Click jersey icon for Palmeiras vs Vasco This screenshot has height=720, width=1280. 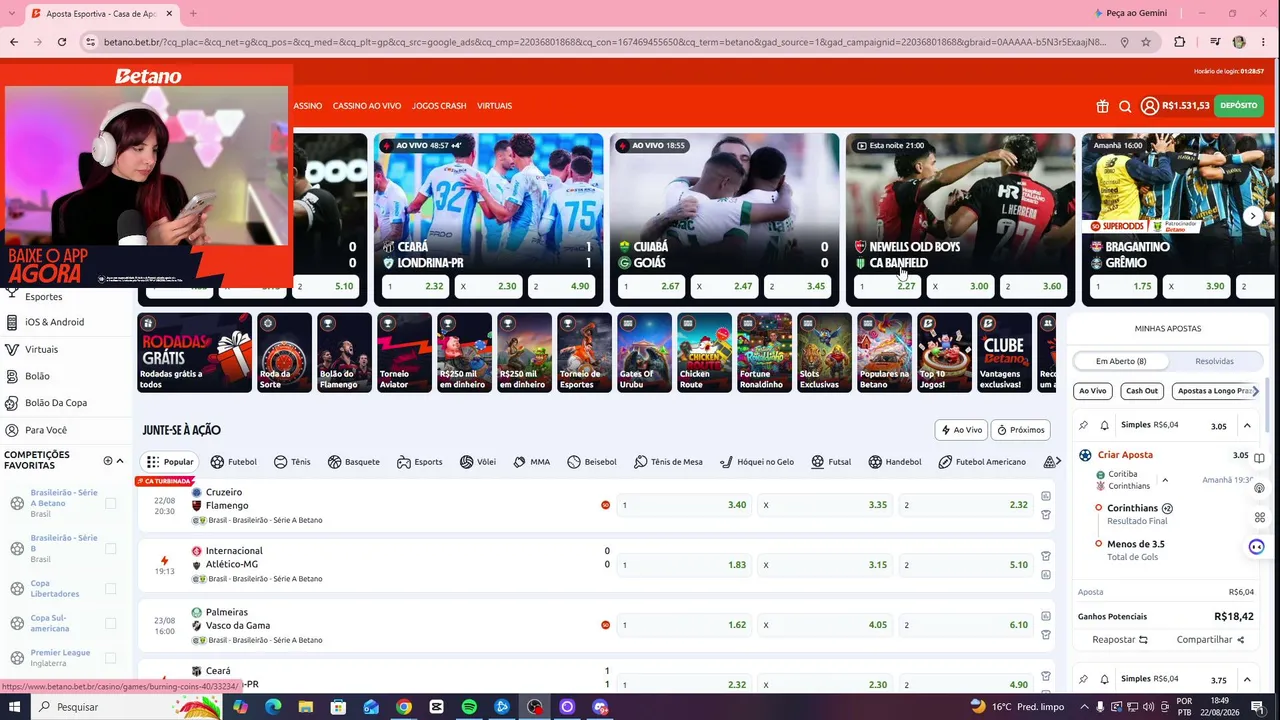point(1046,634)
